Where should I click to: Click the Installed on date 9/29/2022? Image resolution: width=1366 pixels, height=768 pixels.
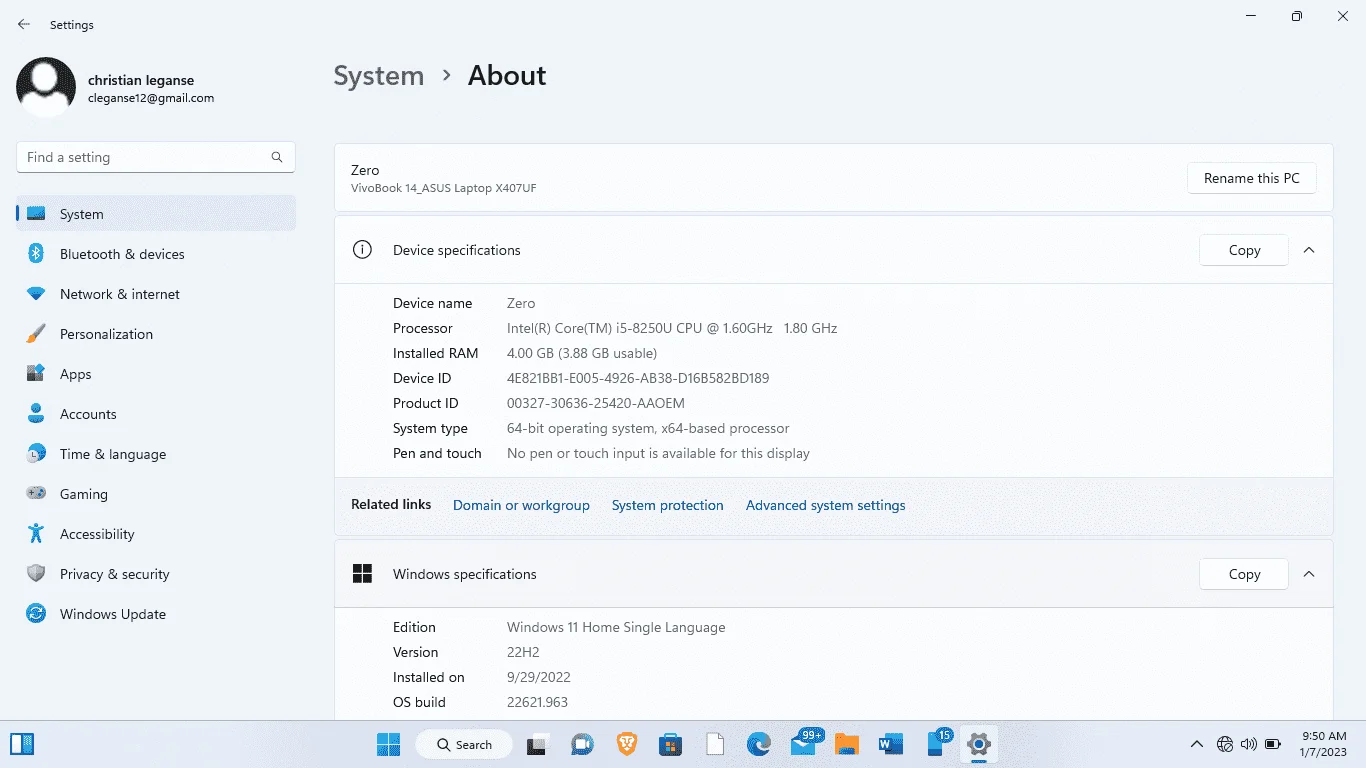point(539,677)
